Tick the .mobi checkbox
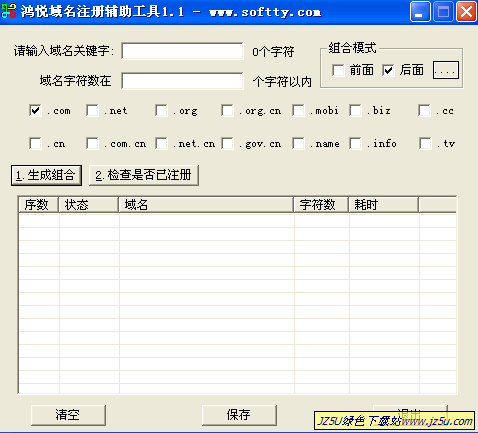Image resolution: width=478 pixels, height=433 pixels. [298, 110]
